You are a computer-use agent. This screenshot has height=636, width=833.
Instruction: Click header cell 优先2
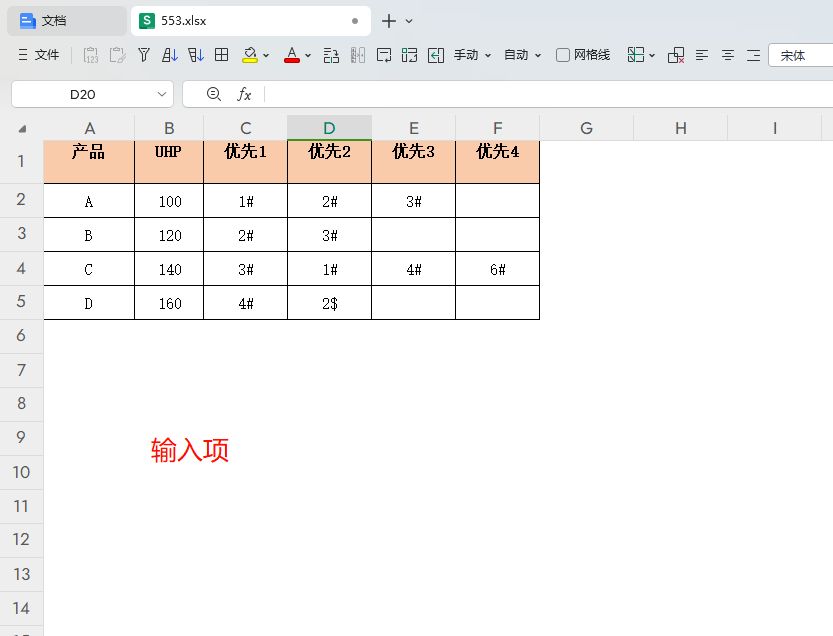pyautogui.click(x=329, y=162)
